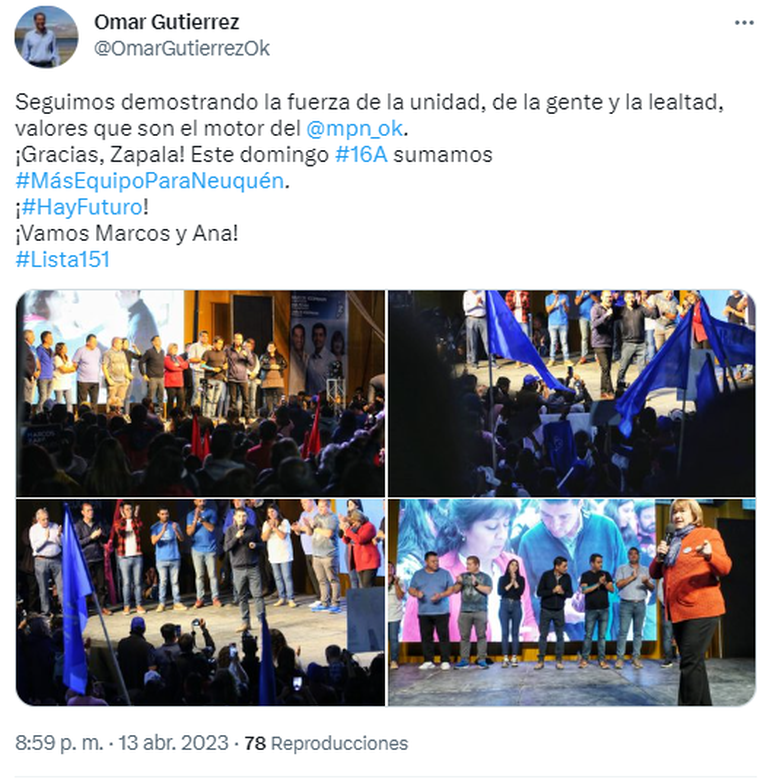Click the woman holding microphone in photo

(692, 602)
